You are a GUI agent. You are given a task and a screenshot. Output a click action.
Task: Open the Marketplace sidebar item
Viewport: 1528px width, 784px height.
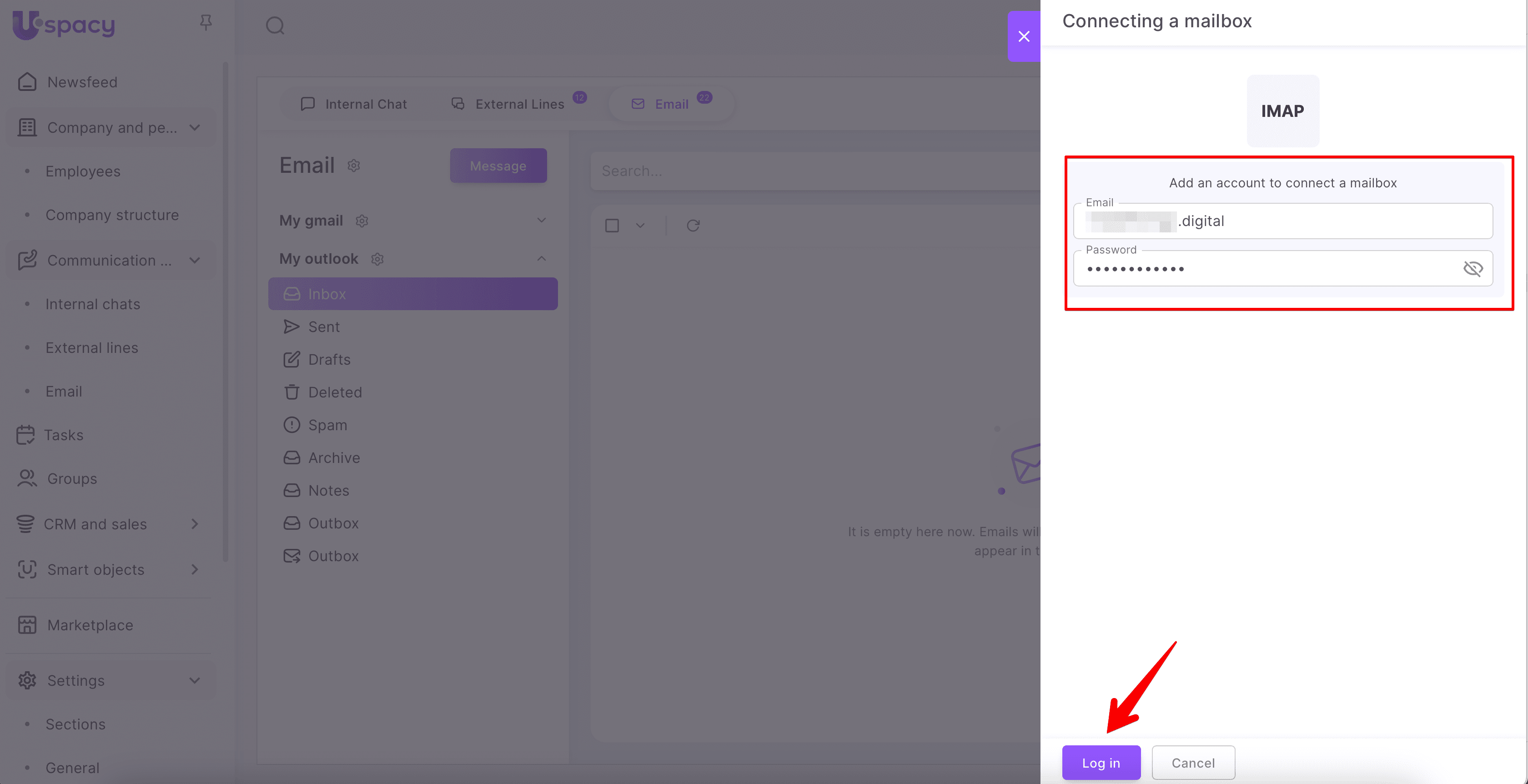[90, 625]
